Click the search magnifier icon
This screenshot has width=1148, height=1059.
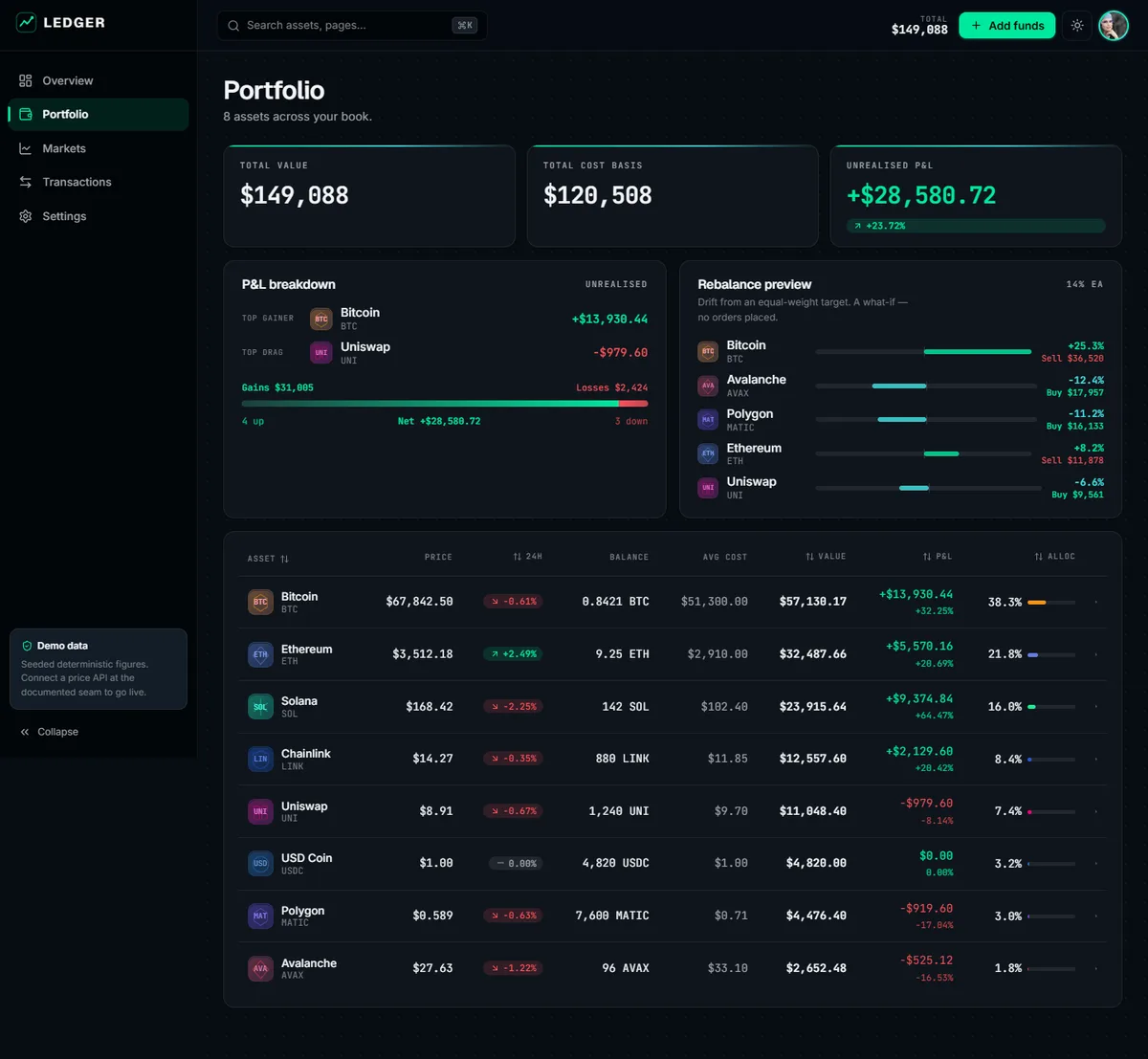(233, 26)
